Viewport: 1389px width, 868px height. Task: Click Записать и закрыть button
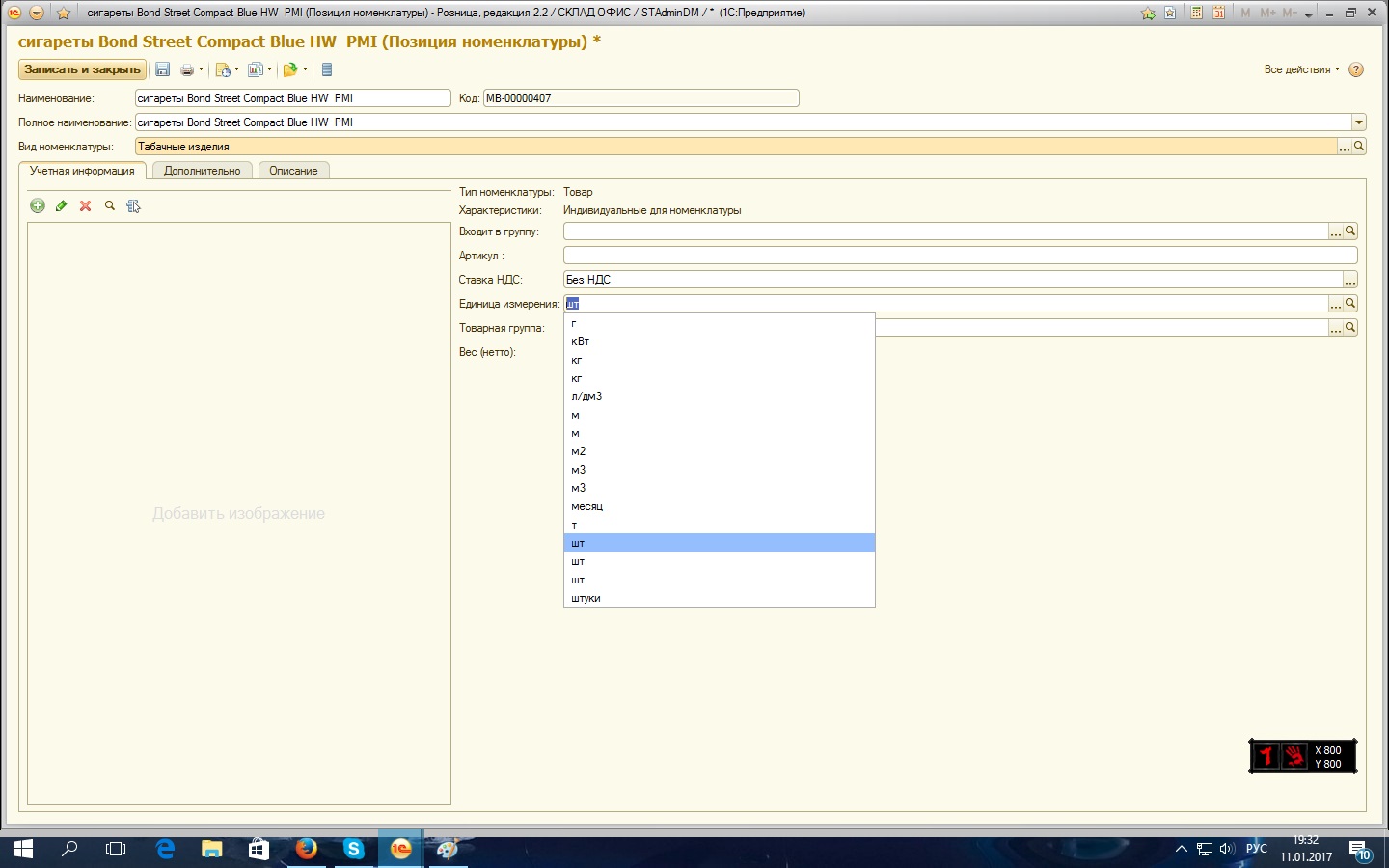[82, 69]
